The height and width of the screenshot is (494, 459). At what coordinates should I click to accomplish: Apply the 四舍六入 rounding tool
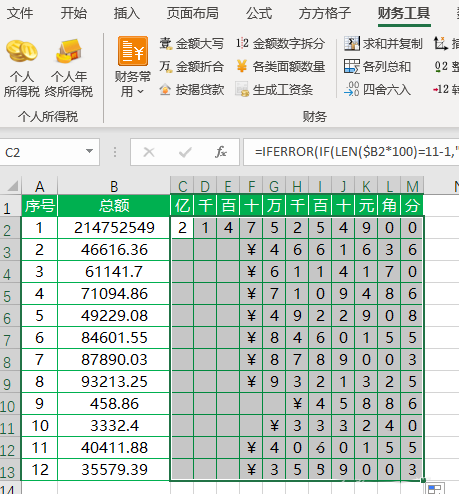pyautogui.click(x=377, y=90)
